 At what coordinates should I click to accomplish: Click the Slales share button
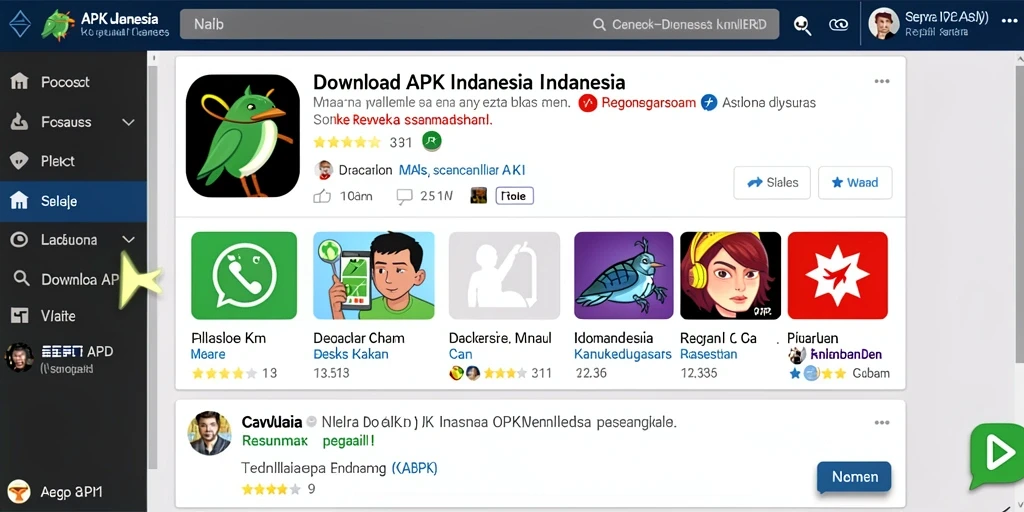(x=772, y=183)
